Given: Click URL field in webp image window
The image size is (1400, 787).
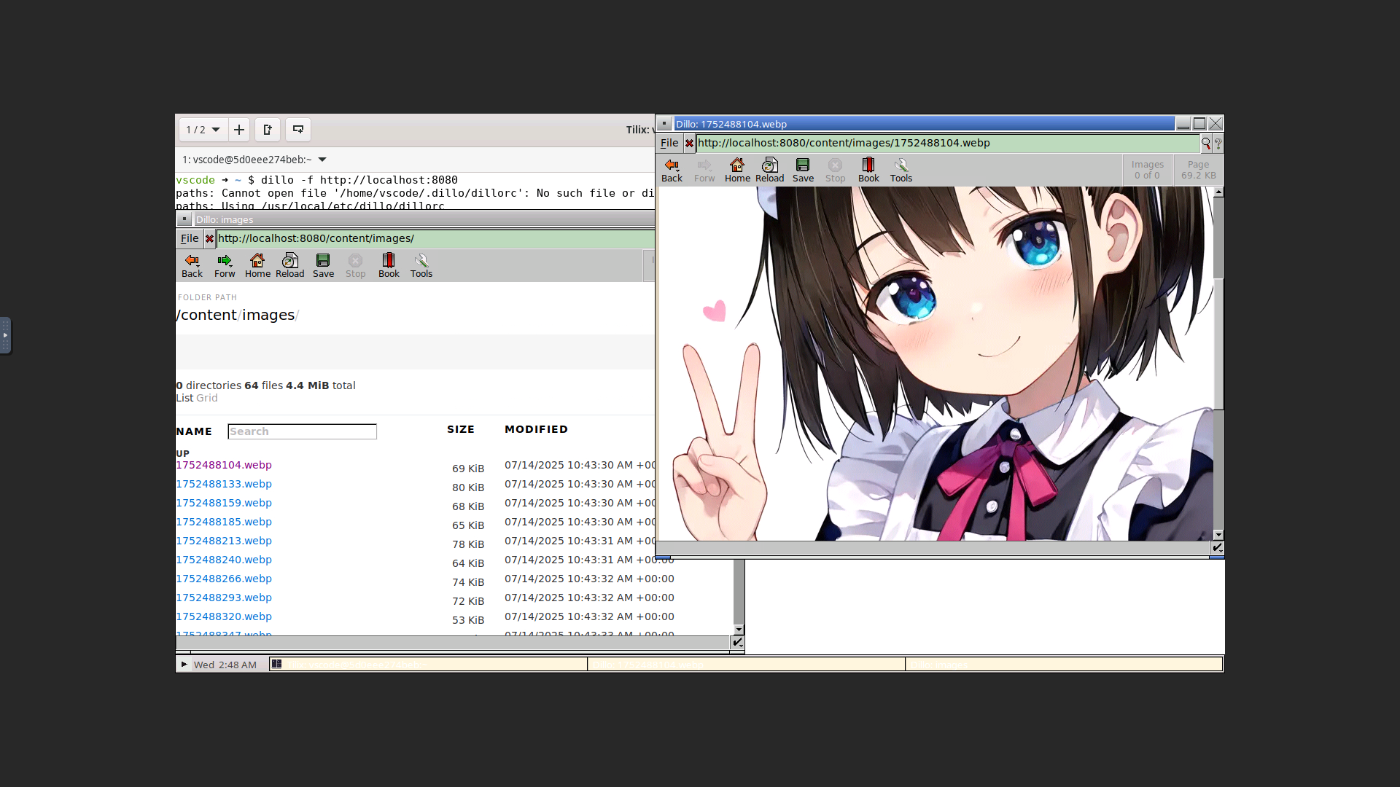Looking at the screenshot, I should coord(947,143).
